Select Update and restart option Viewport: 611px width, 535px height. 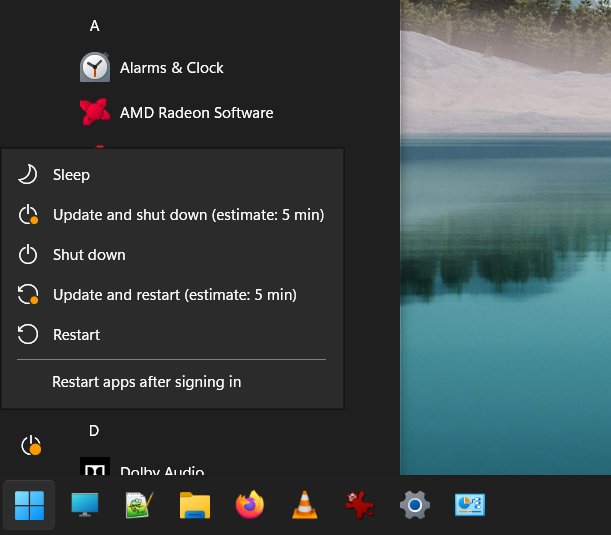coord(174,295)
